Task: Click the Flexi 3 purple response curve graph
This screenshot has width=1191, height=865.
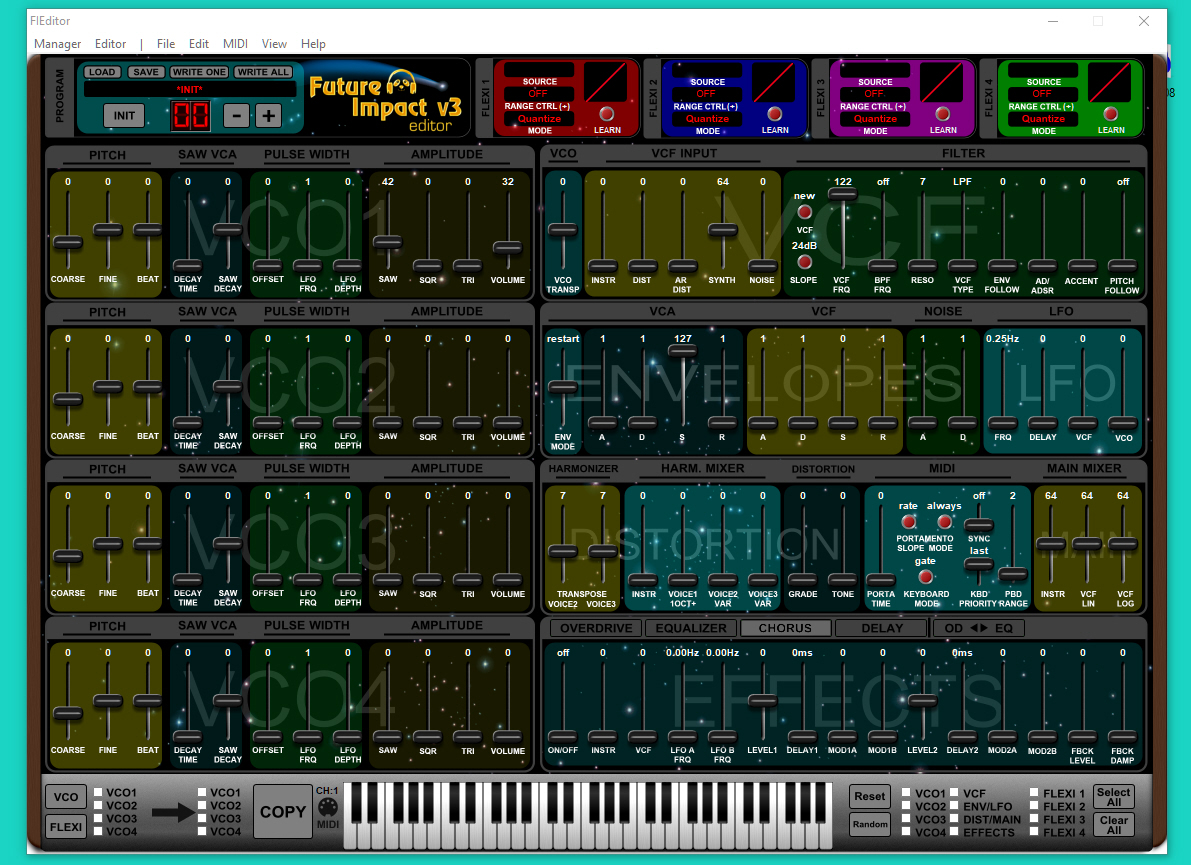Action: pos(942,82)
